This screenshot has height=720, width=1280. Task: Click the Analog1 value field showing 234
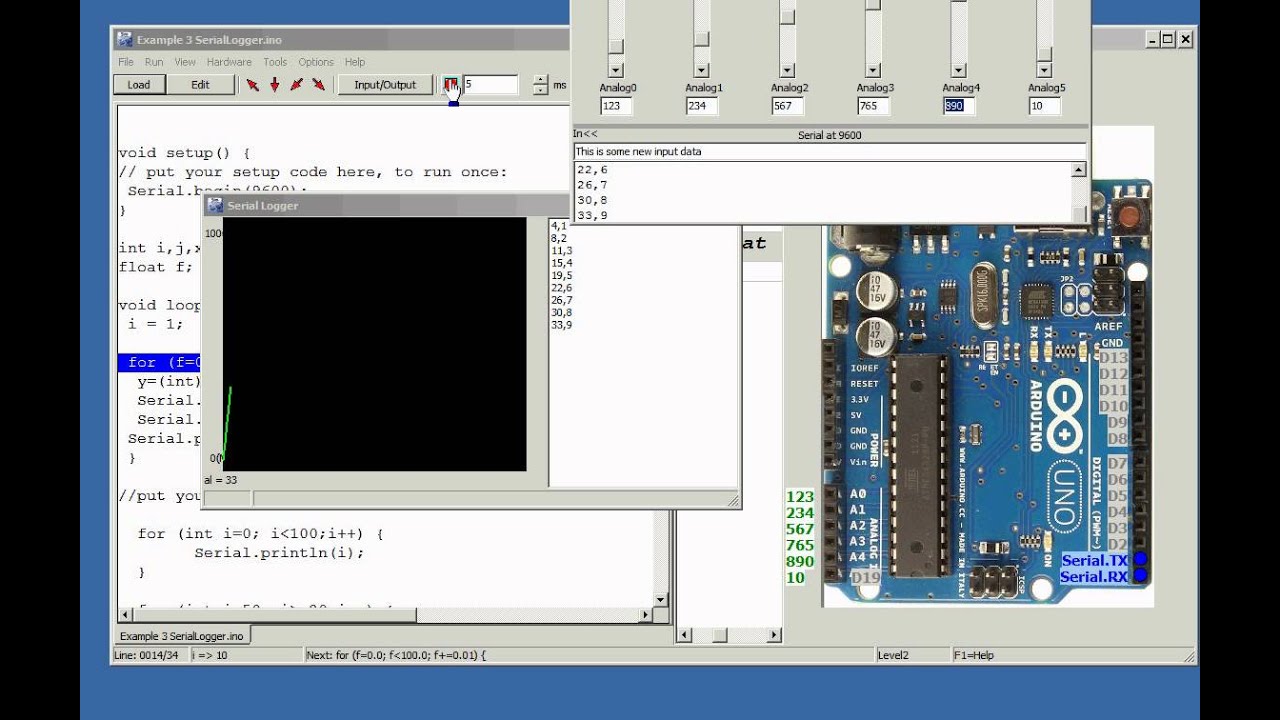[x=702, y=106]
